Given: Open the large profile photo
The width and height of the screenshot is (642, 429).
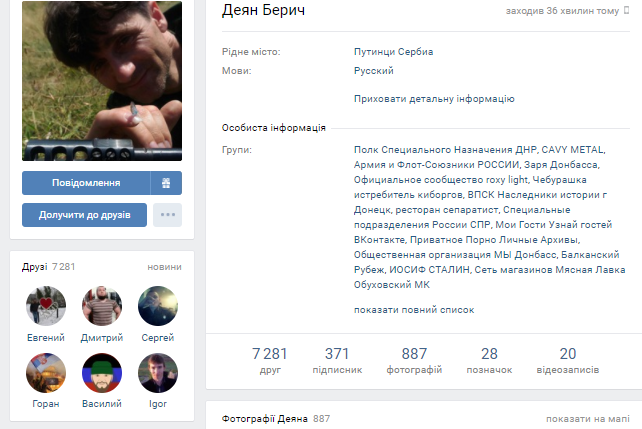Looking at the screenshot, I should (x=102, y=81).
